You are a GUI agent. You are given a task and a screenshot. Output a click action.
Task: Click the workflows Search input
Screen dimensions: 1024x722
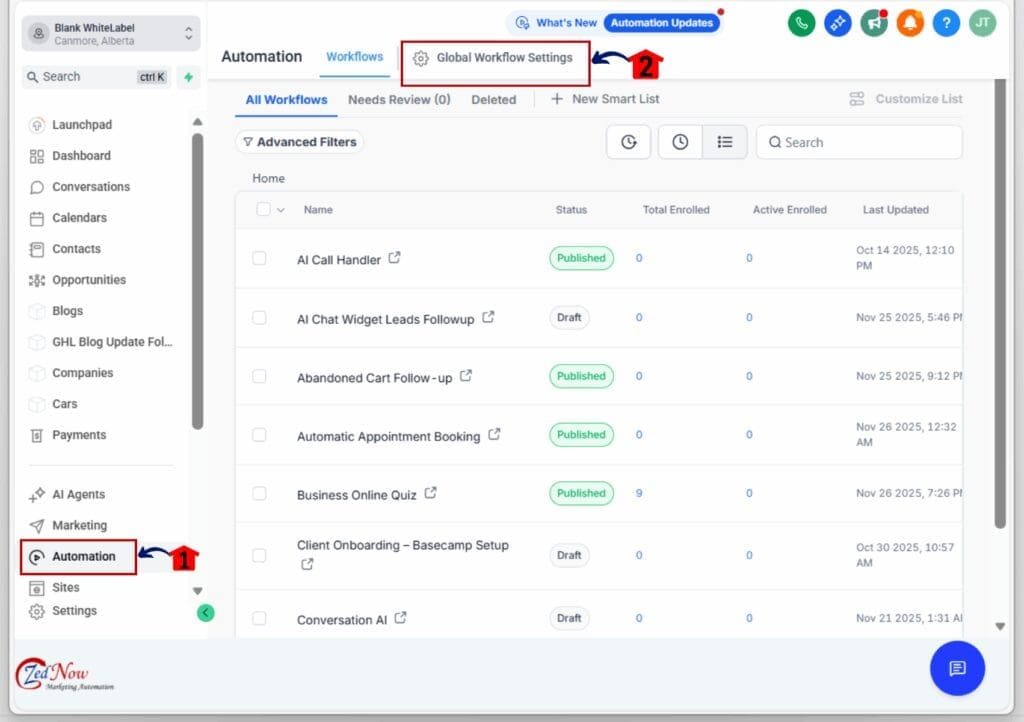point(859,142)
